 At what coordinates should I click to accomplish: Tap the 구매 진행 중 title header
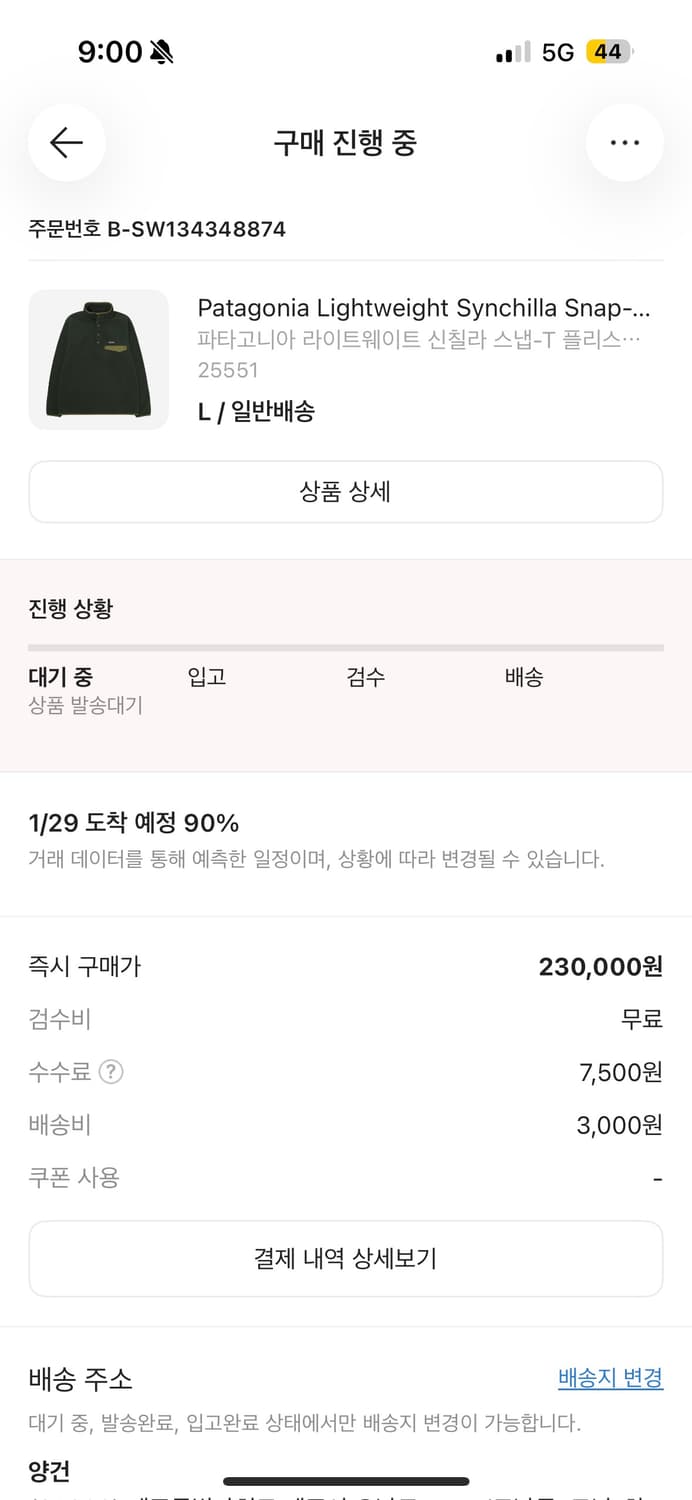[346, 143]
